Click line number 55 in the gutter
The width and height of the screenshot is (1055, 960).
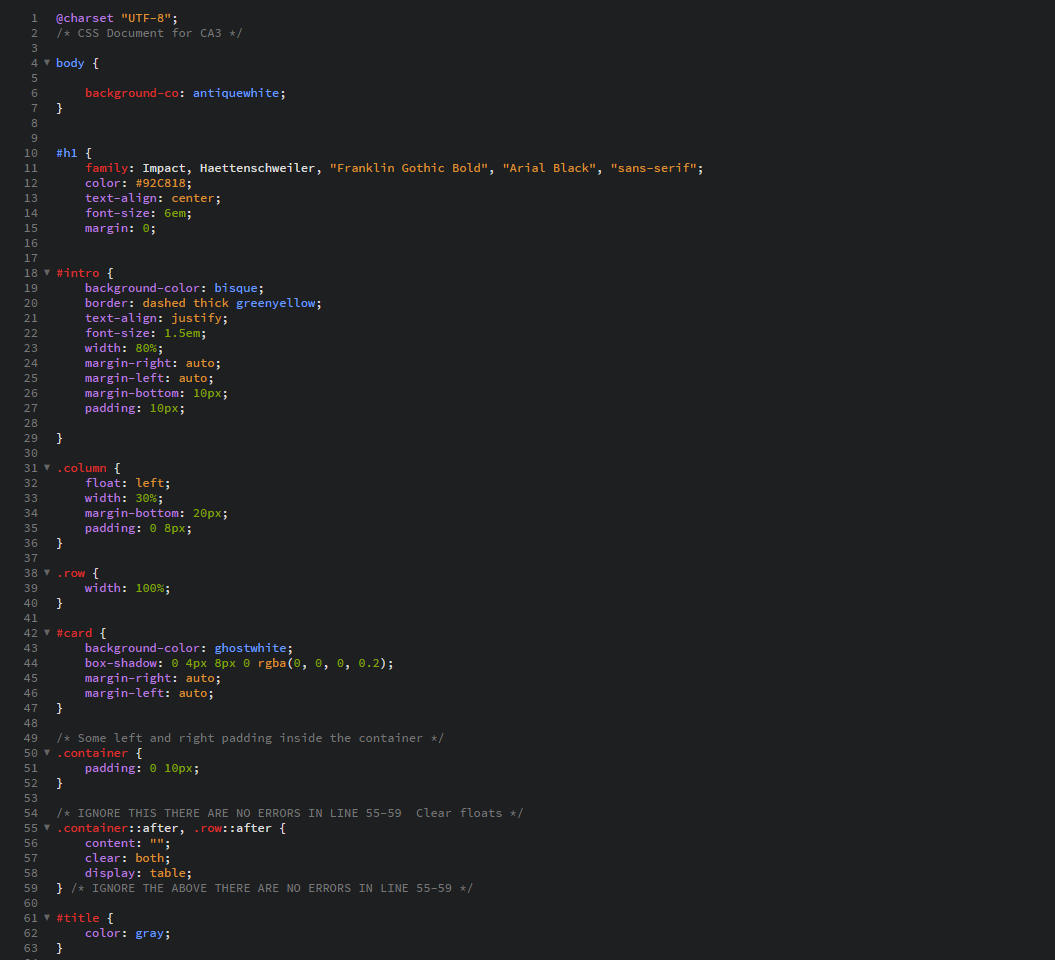30,828
